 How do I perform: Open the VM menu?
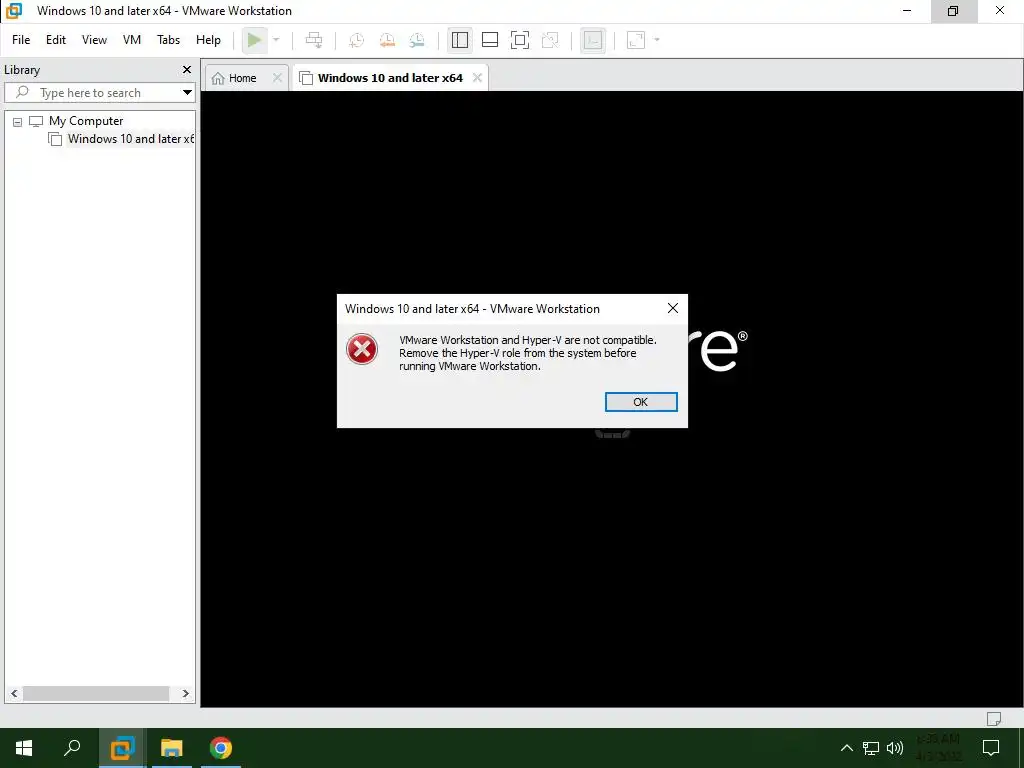point(132,40)
